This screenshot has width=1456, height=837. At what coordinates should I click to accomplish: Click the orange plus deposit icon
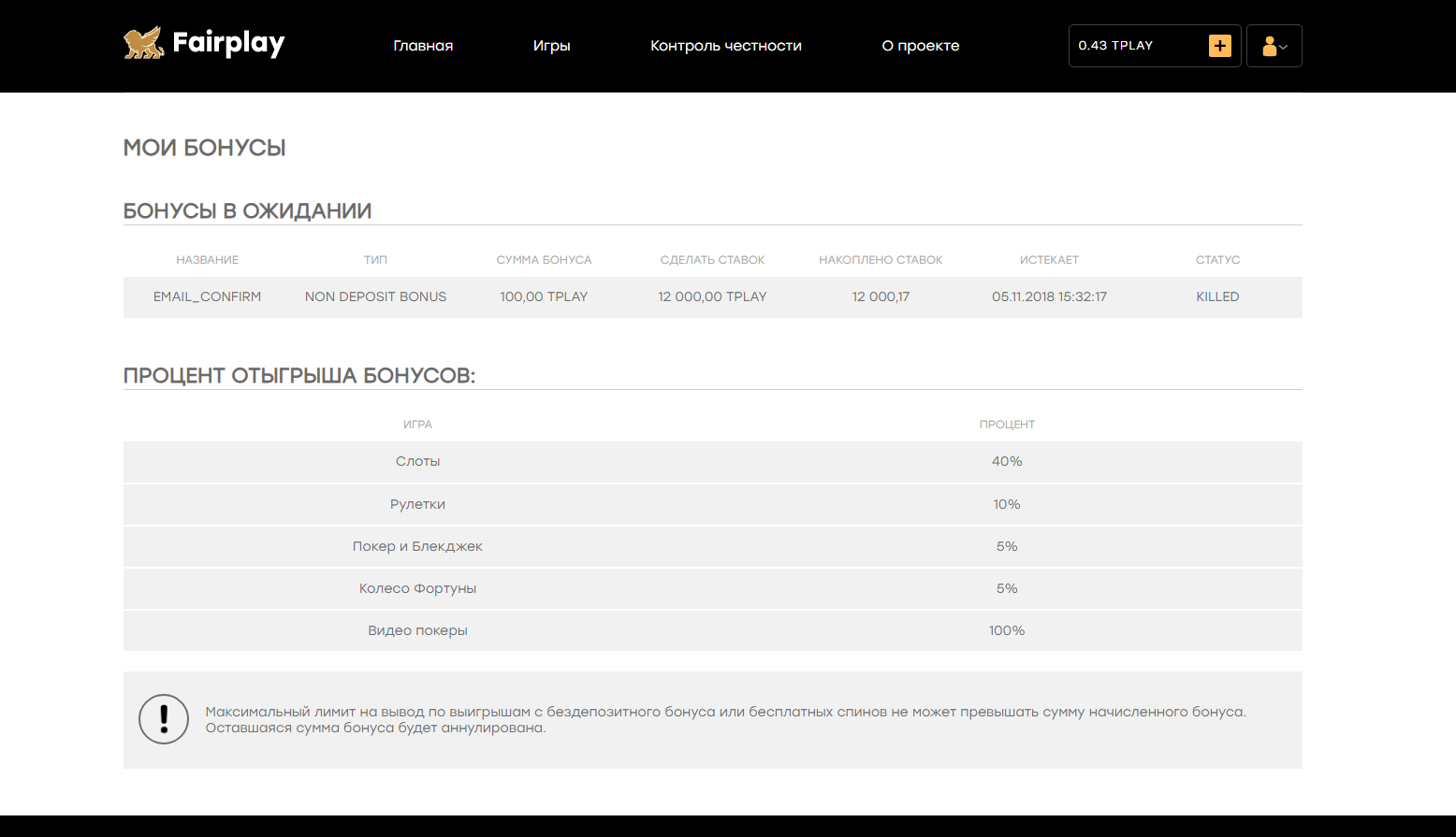coord(1219,46)
